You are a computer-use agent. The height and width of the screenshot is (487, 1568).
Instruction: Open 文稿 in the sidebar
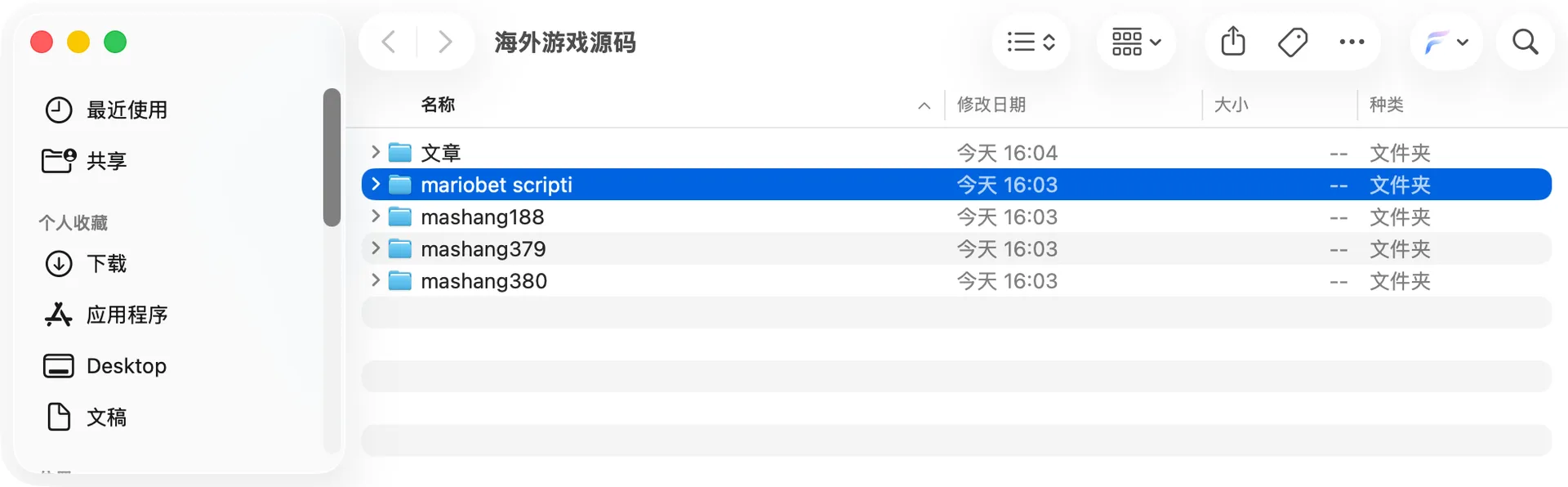tap(107, 418)
